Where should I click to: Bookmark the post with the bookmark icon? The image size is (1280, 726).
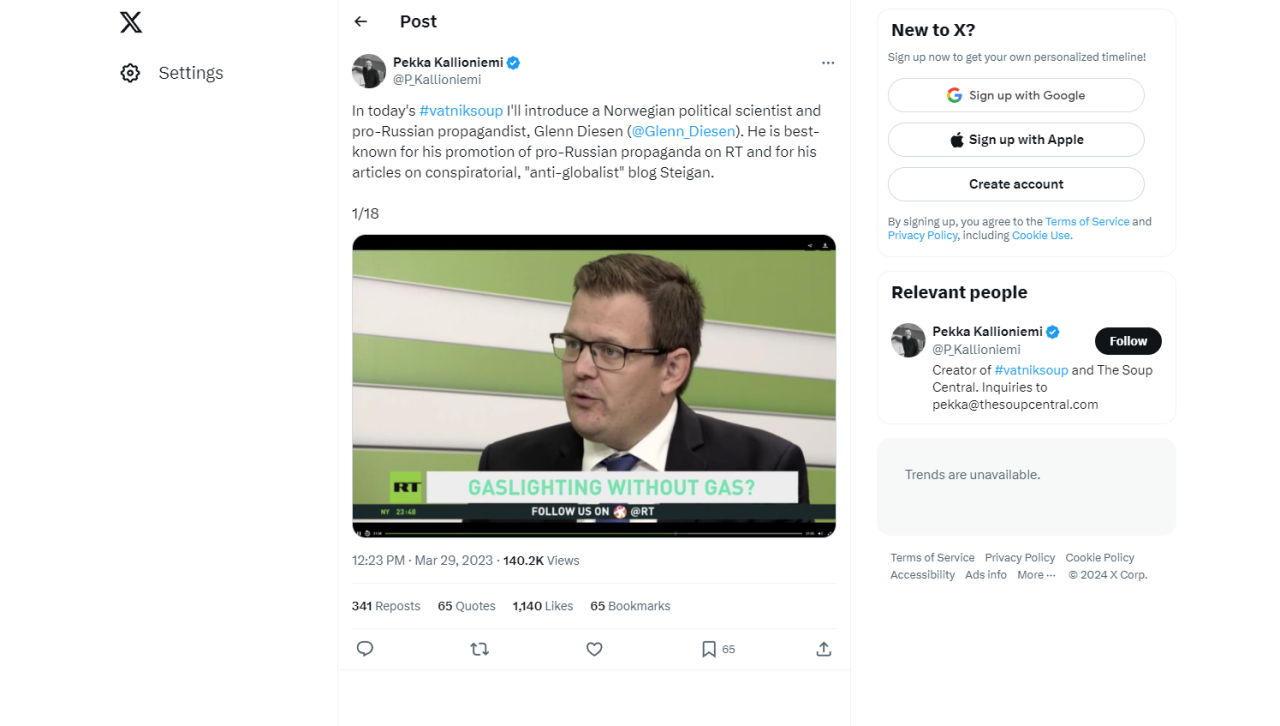pyautogui.click(x=709, y=649)
